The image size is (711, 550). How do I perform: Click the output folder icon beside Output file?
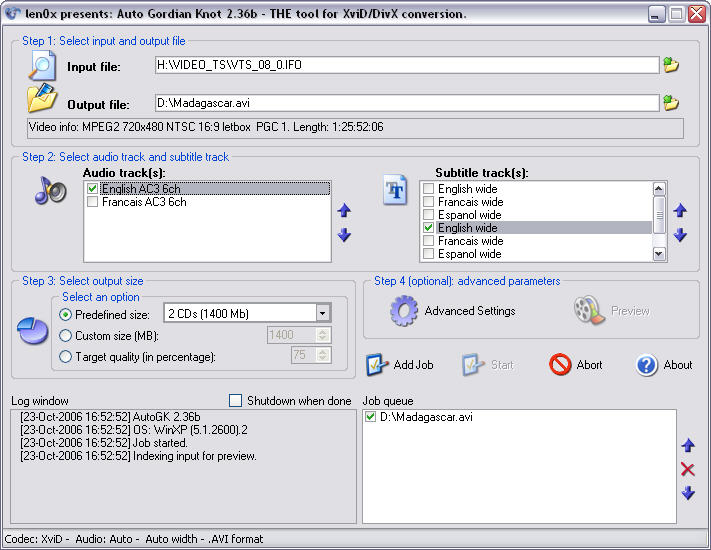[42, 97]
